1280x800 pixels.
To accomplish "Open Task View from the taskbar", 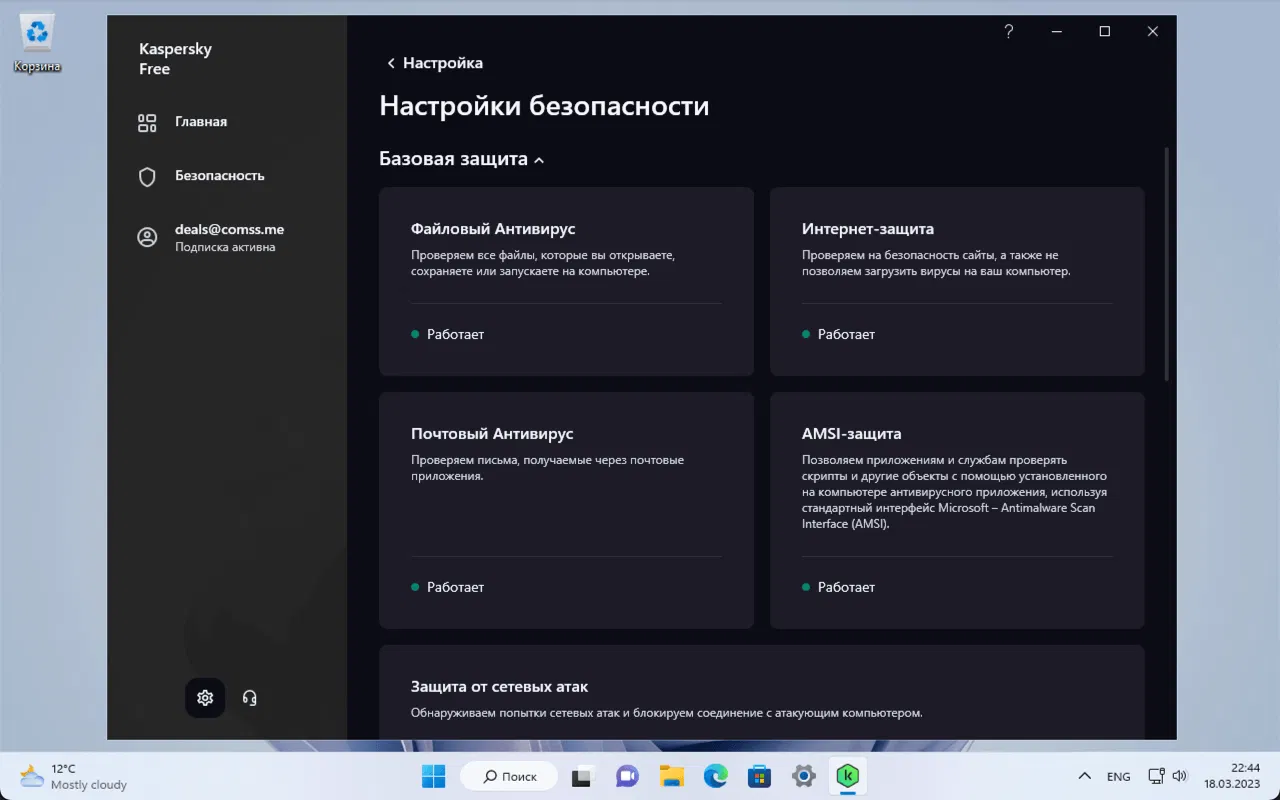I will [582, 776].
